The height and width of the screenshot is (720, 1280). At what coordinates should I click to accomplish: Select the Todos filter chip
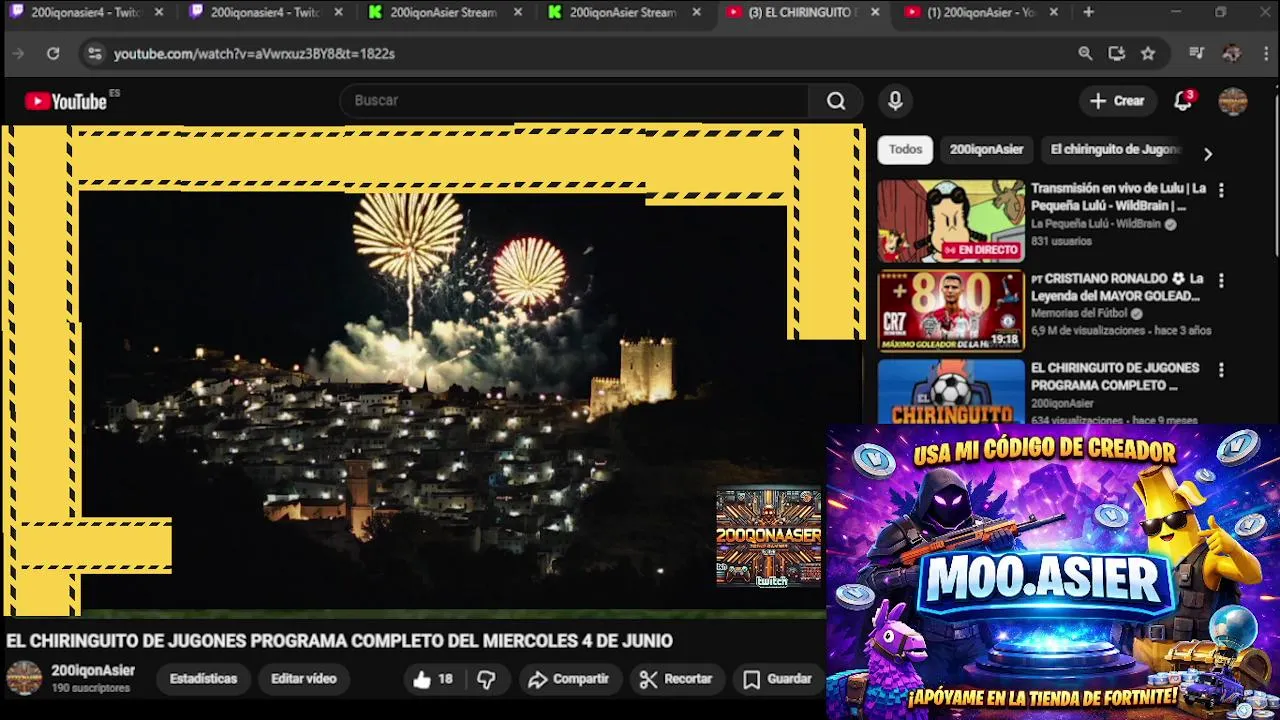pyautogui.click(x=906, y=150)
